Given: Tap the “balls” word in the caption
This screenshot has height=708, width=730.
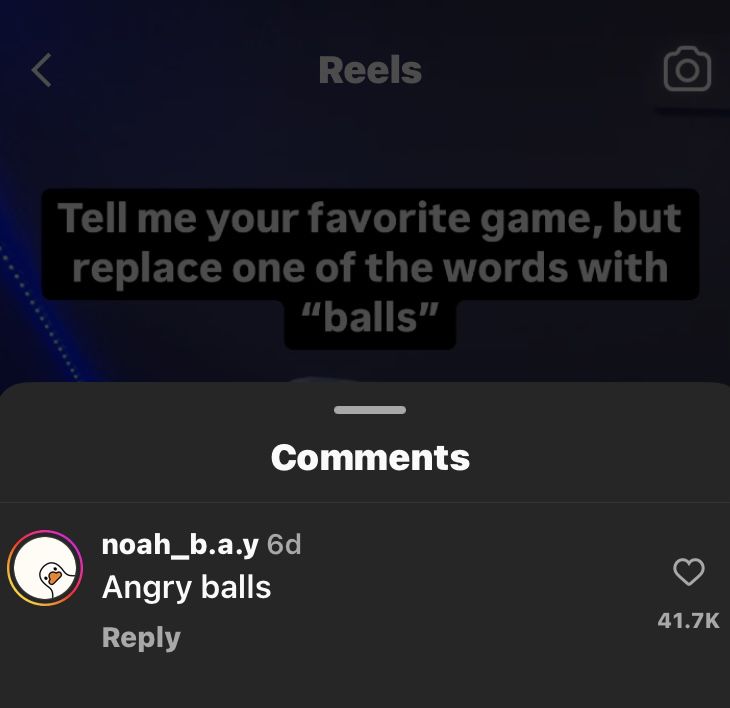Looking at the screenshot, I should [x=370, y=318].
